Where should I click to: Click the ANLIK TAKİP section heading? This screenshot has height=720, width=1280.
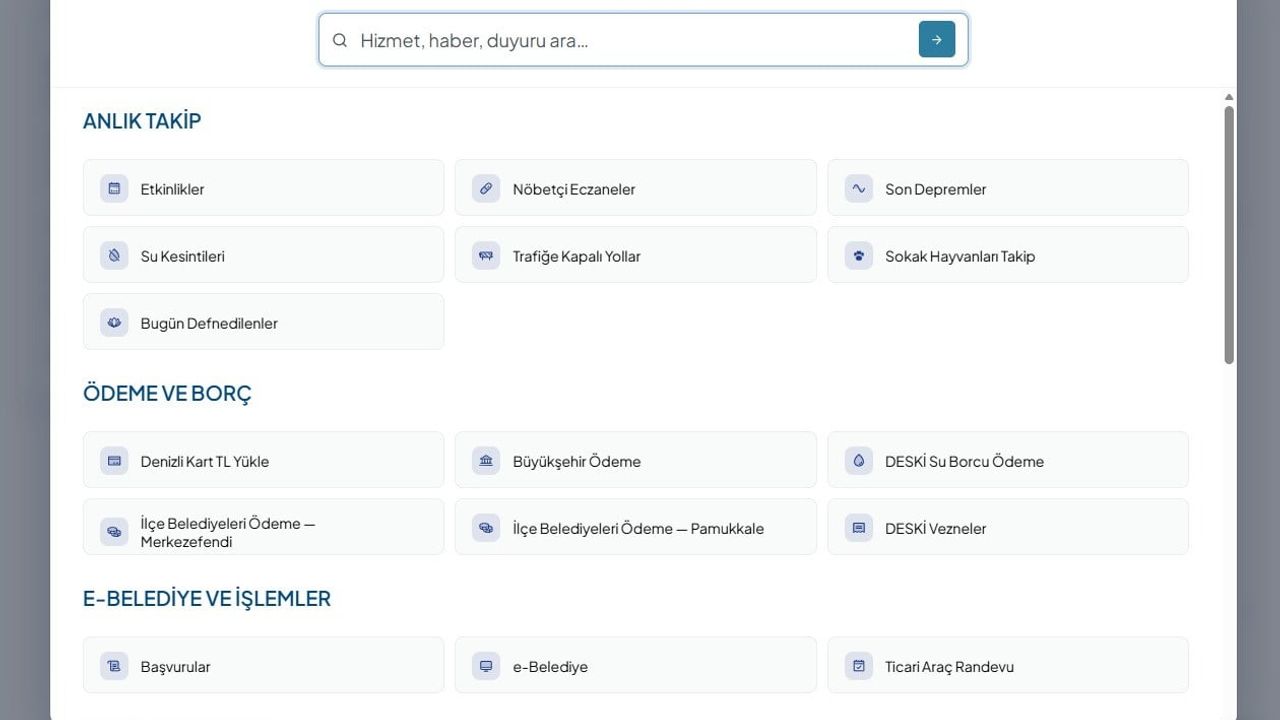(x=142, y=121)
